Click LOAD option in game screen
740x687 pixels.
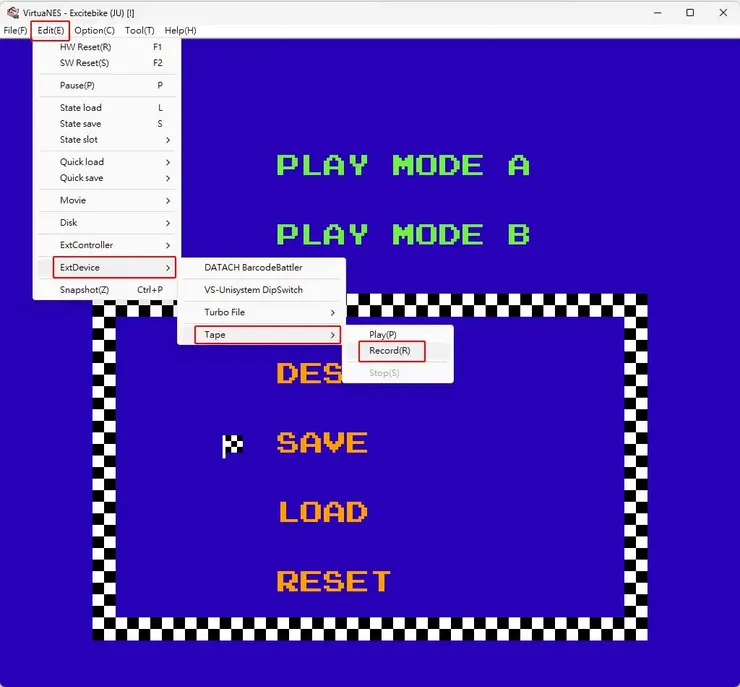(323, 512)
